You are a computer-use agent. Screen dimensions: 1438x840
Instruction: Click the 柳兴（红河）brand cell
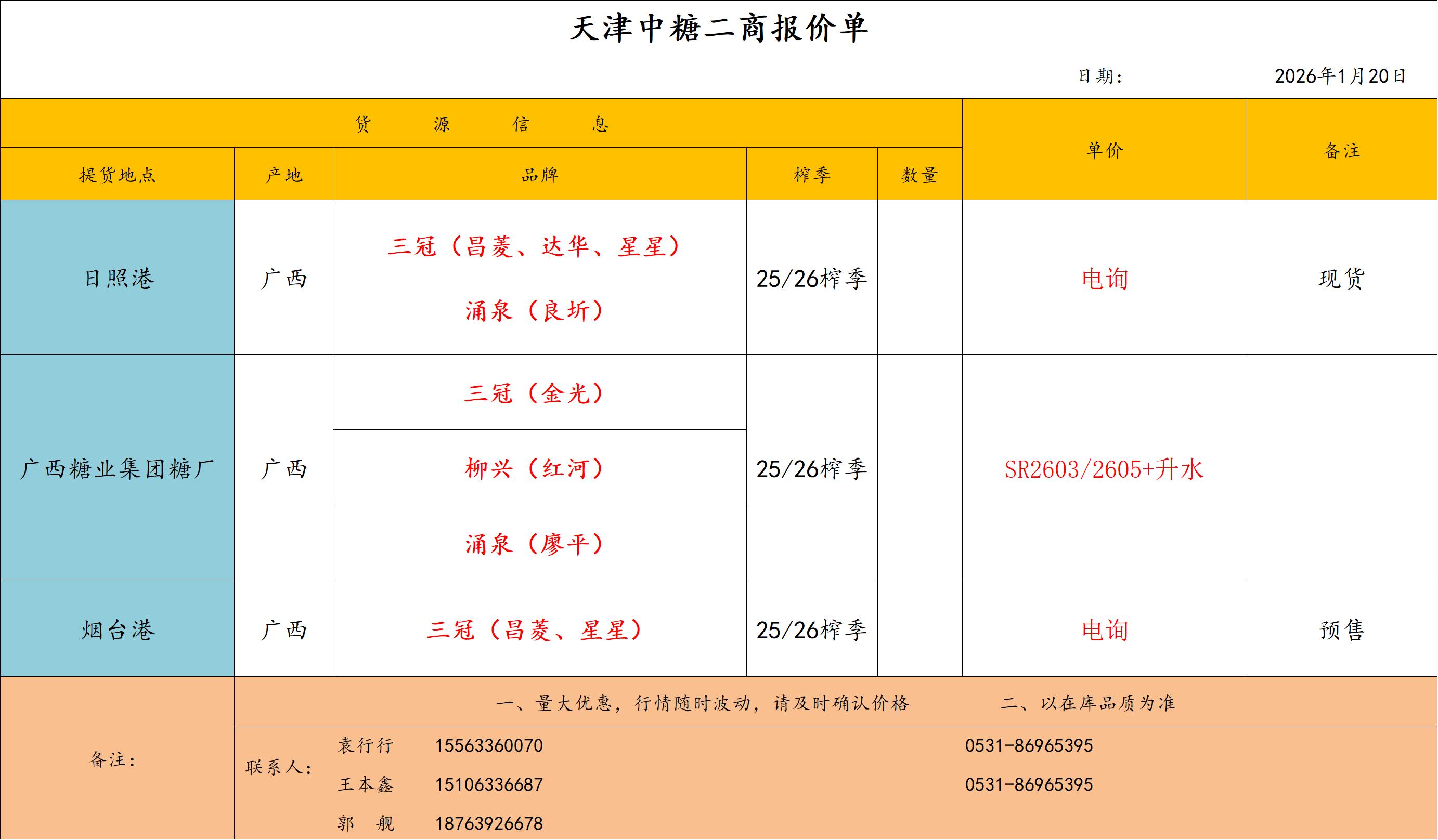tap(535, 468)
